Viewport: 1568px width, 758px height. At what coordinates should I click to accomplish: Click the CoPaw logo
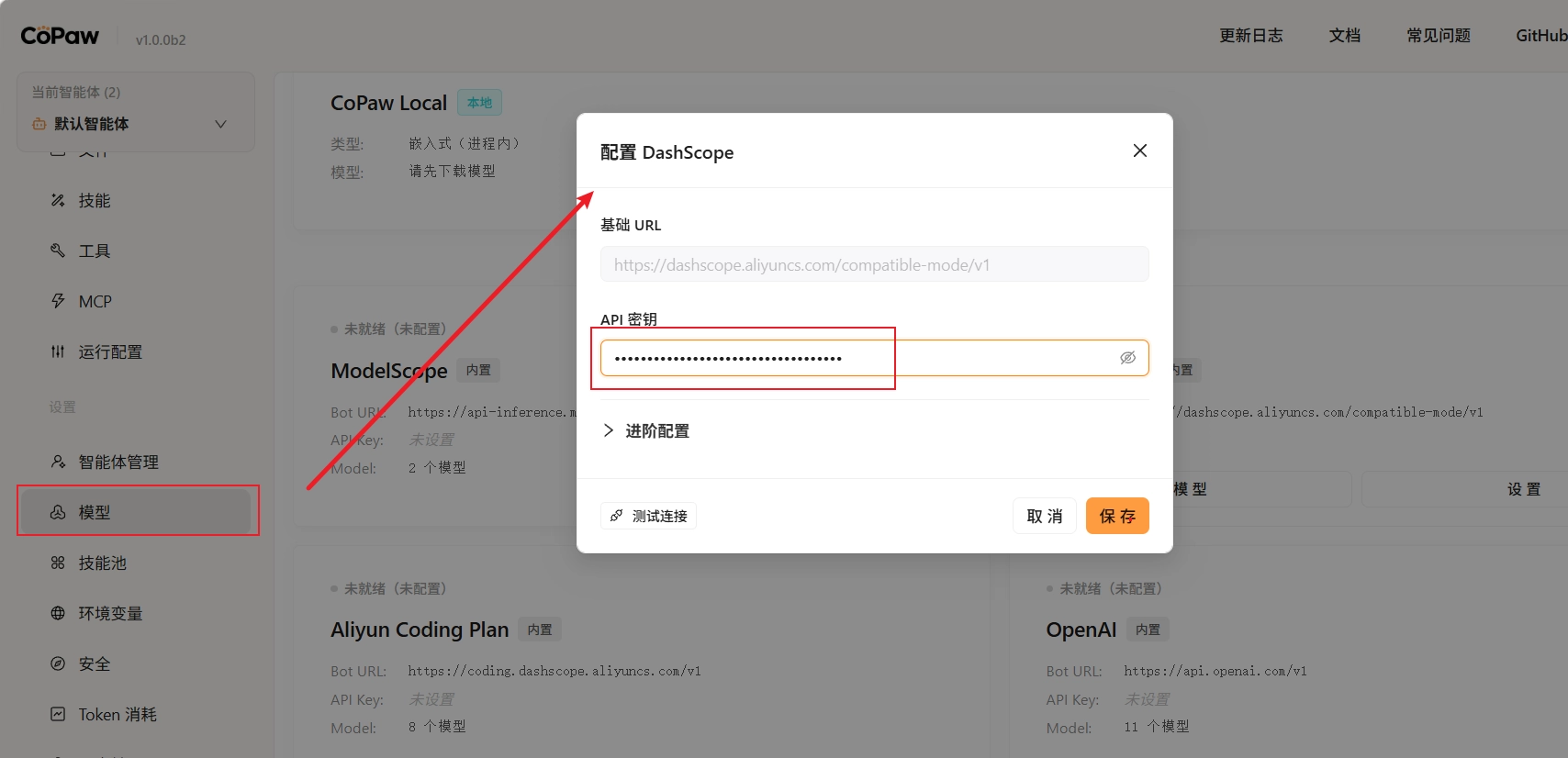click(x=60, y=36)
